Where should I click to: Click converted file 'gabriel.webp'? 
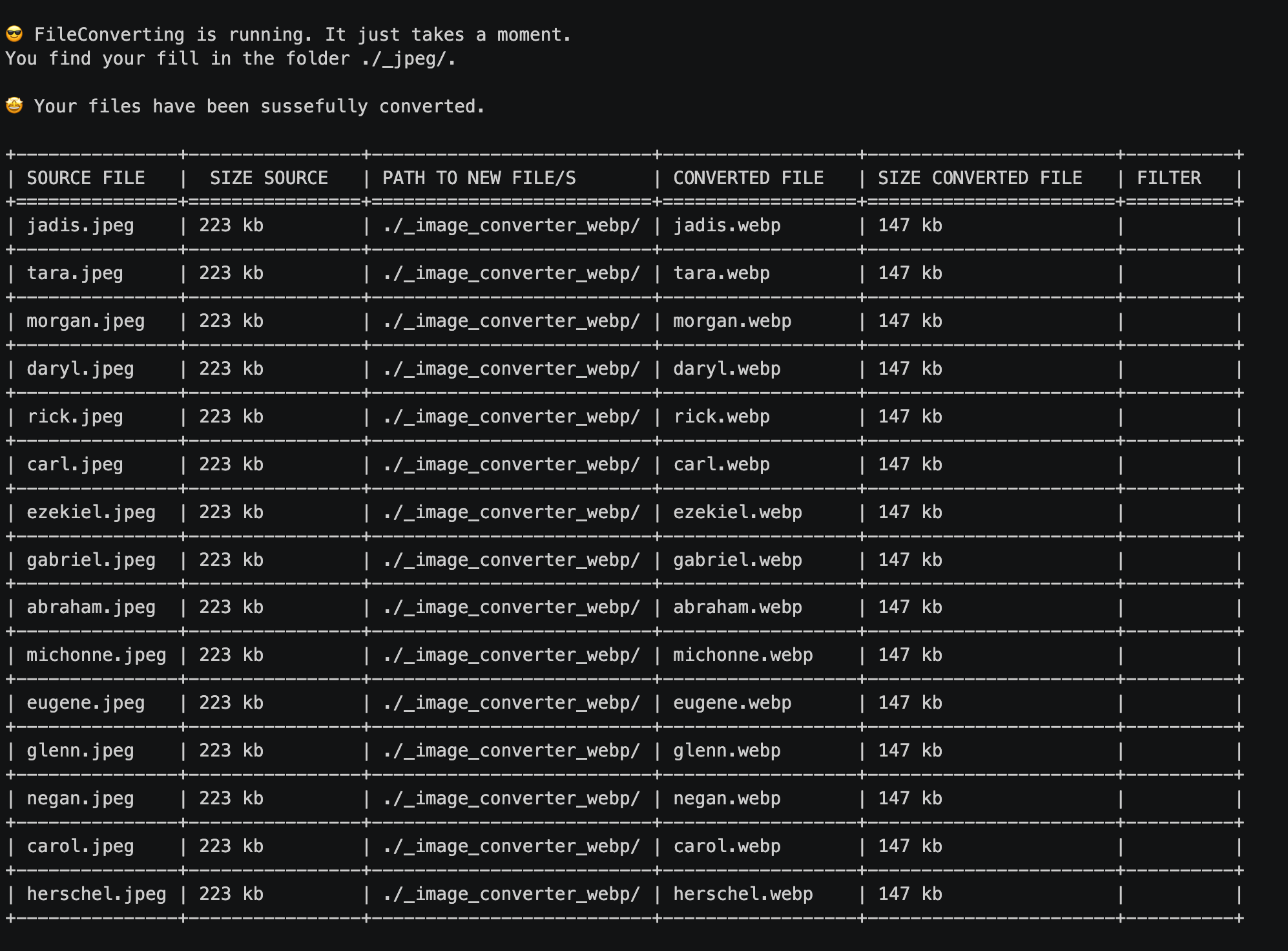coord(738,560)
